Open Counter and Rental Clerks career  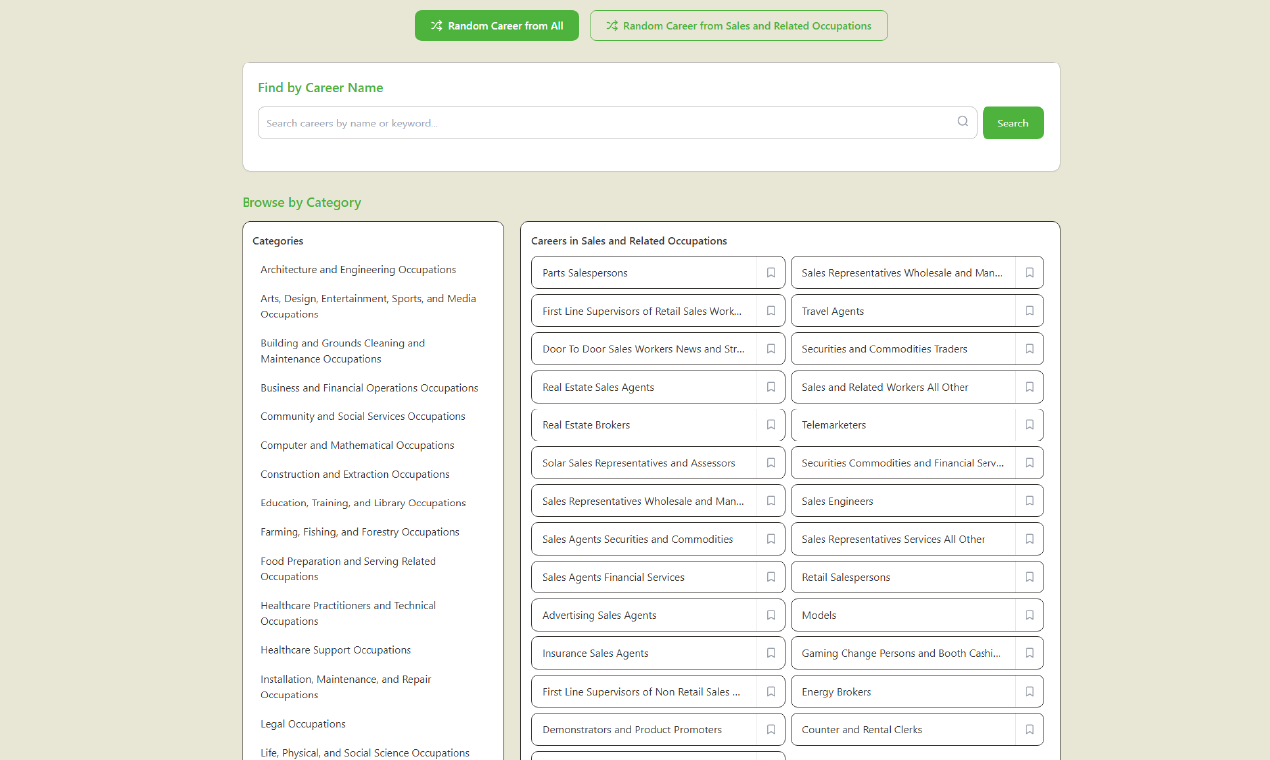[903, 729]
